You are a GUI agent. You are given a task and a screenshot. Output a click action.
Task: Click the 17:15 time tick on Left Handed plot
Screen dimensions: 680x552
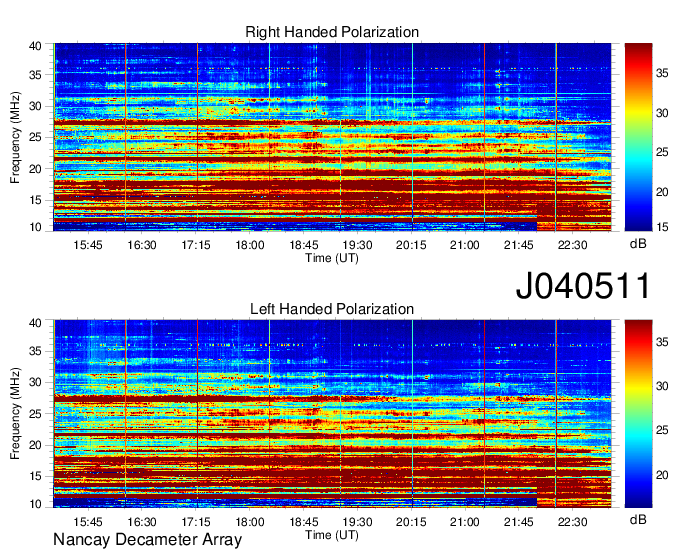pyautogui.click(x=196, y=522)
